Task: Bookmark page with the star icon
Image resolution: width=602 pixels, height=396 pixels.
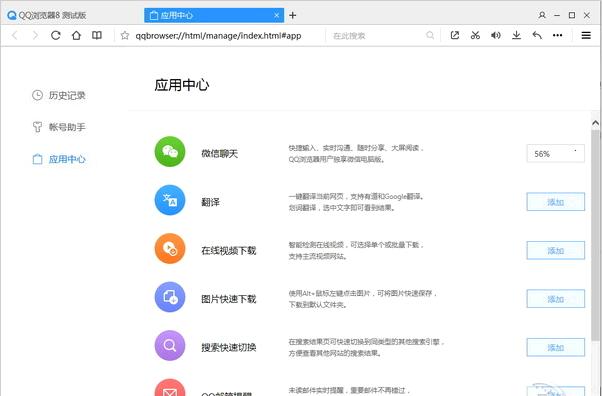Action: 125,36
